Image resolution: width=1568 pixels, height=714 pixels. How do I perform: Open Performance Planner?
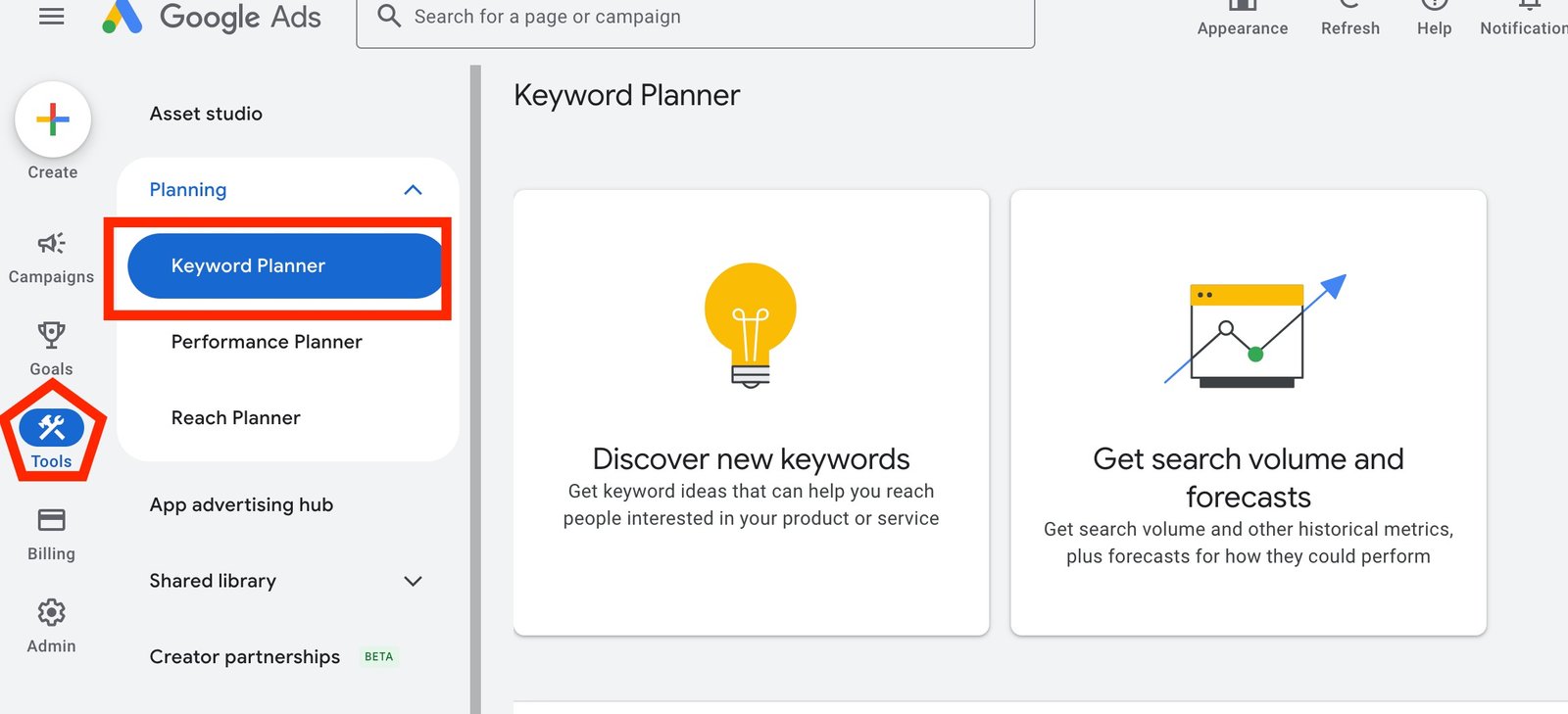266,342
